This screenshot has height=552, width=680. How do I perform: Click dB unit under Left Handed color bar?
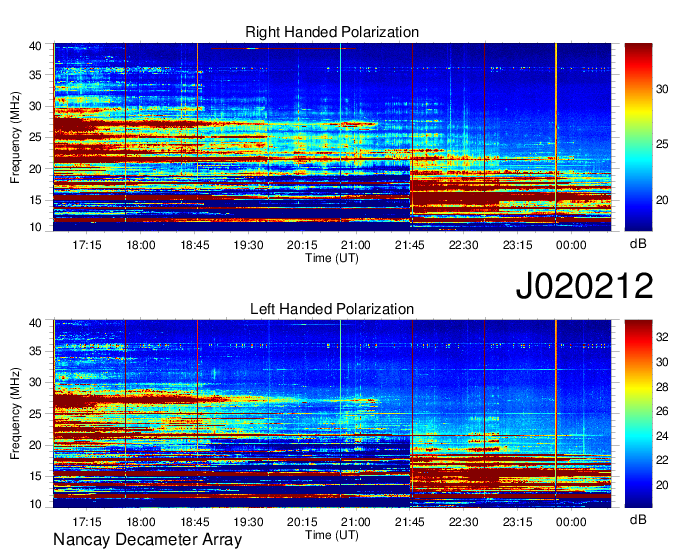pyautogui.click(x=638, y=520)
